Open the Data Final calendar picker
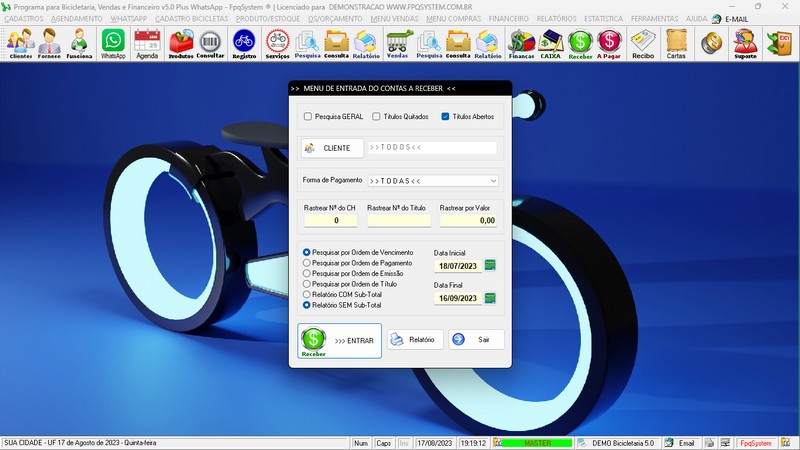800x450 pixels. pyautogui.click(x=490, y=298)
